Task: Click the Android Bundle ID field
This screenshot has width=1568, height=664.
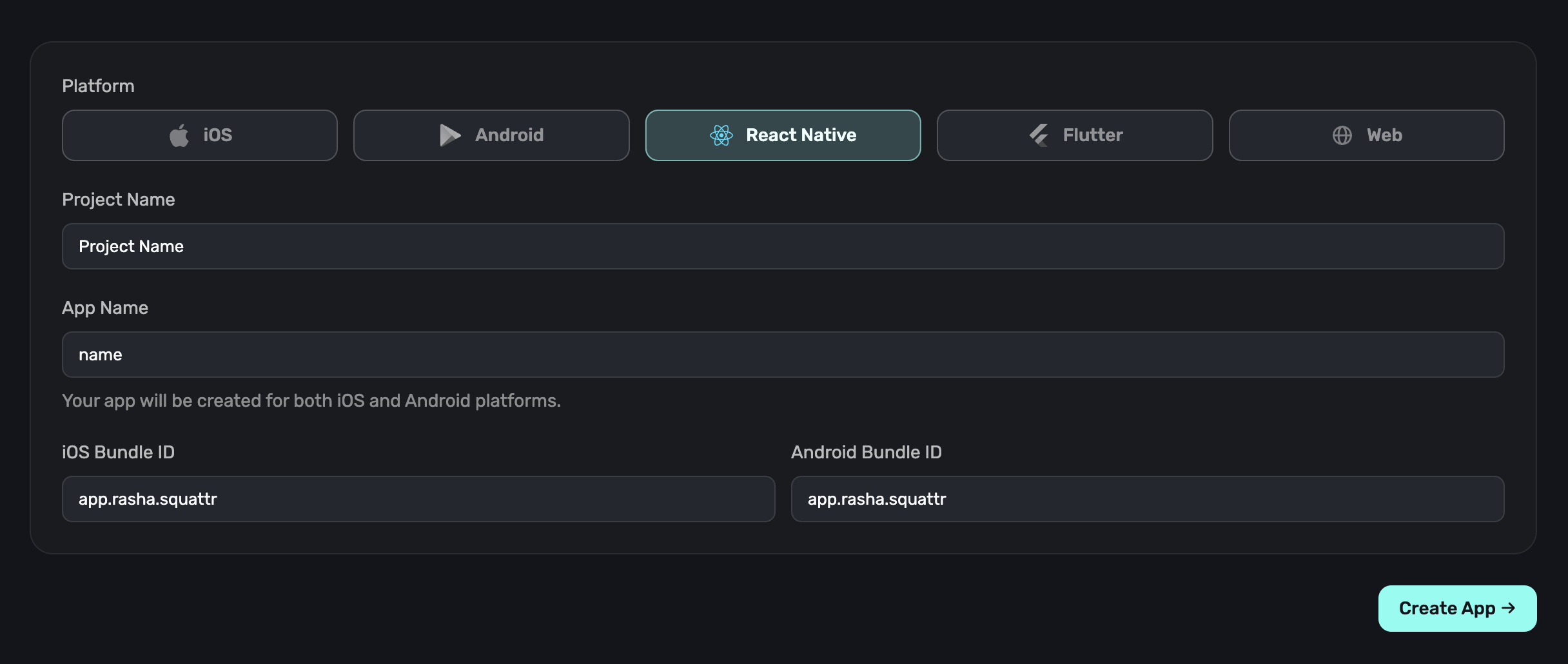Action: (x=1148, y=498)
